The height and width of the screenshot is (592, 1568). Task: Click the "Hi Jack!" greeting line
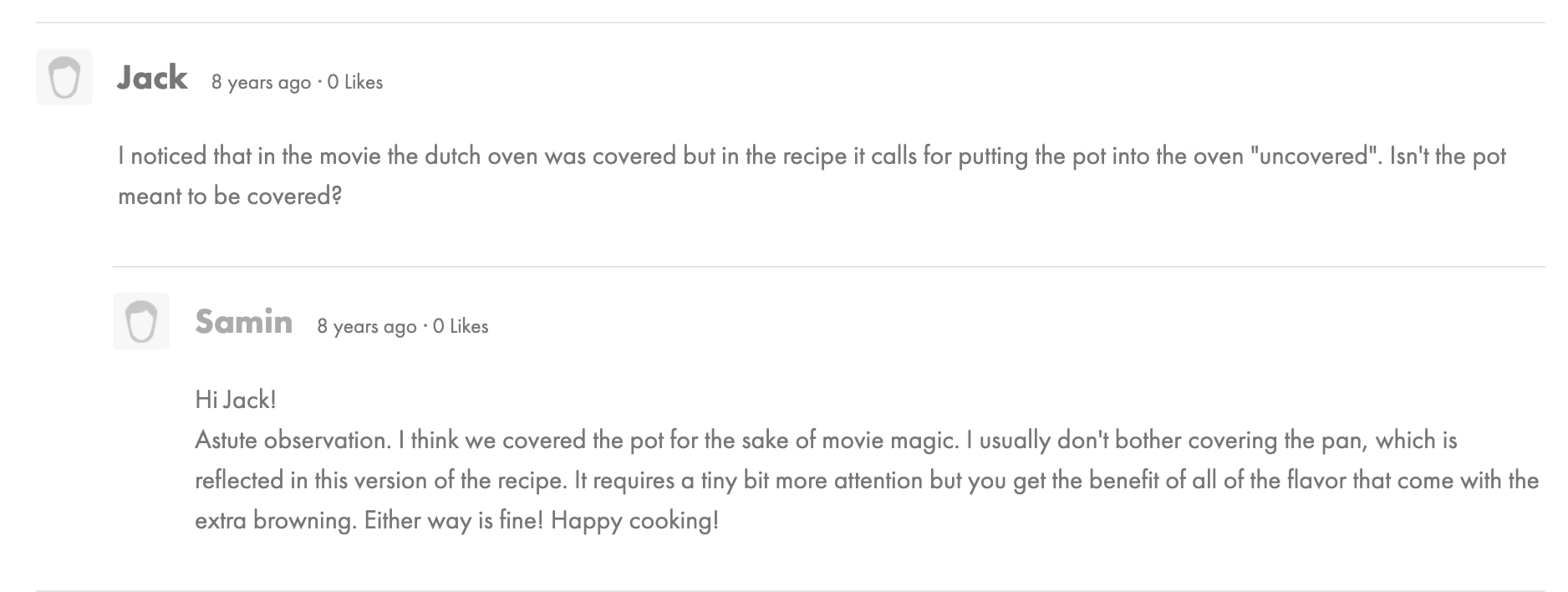pos(236,400)
